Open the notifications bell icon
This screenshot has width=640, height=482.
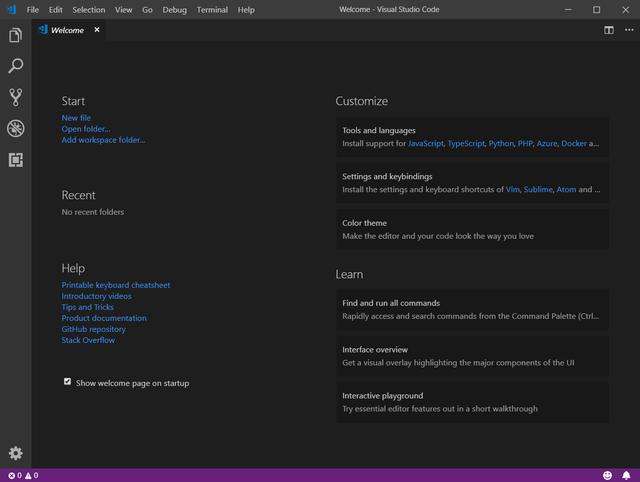(627, 475)
